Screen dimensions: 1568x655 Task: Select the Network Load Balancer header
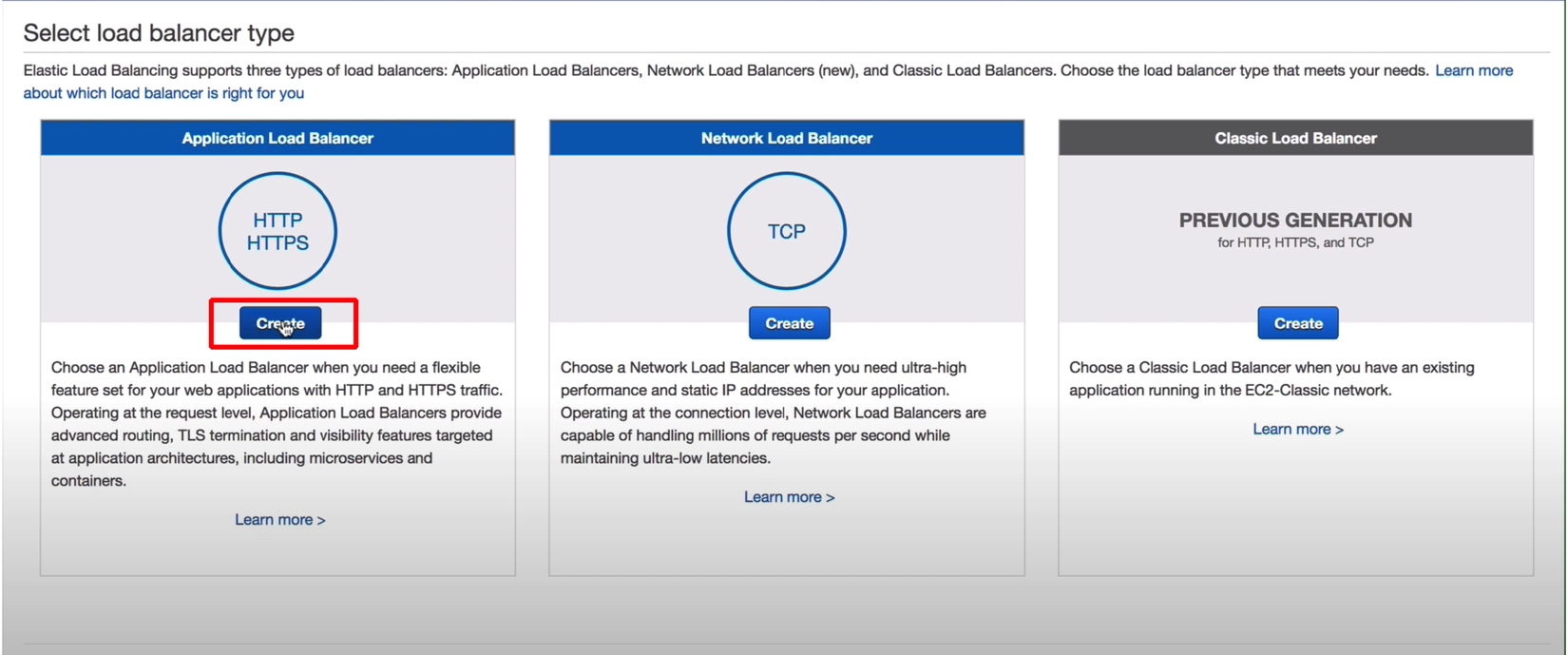click(x=787, y=138)
